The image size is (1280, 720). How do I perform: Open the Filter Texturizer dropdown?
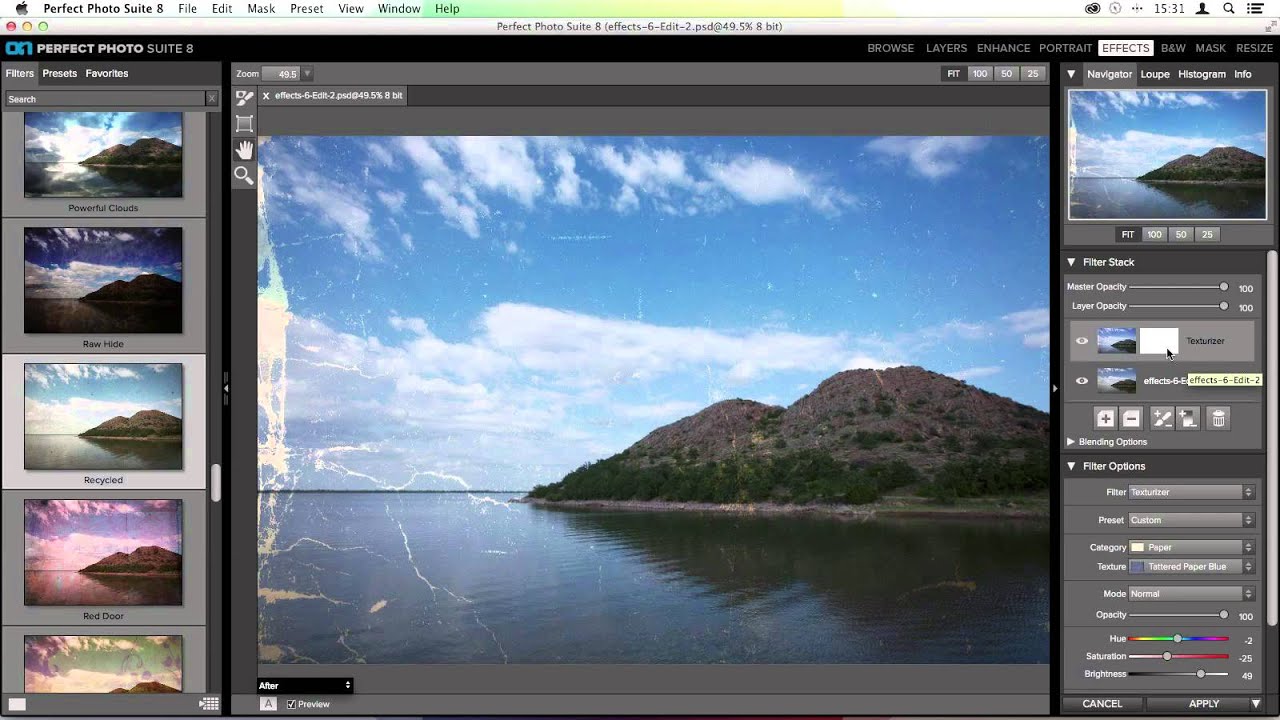[1191, 492]
